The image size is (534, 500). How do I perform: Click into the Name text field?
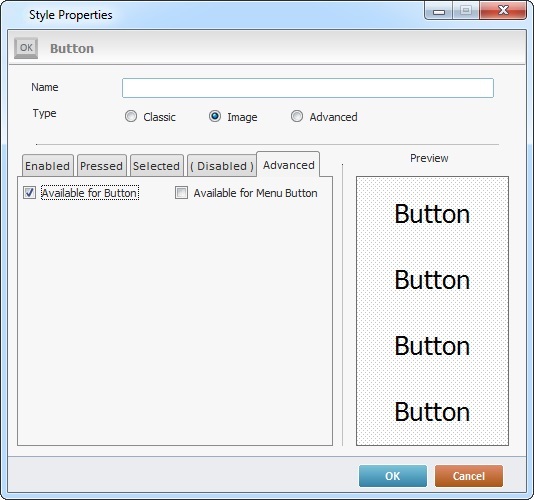[308, 88]
